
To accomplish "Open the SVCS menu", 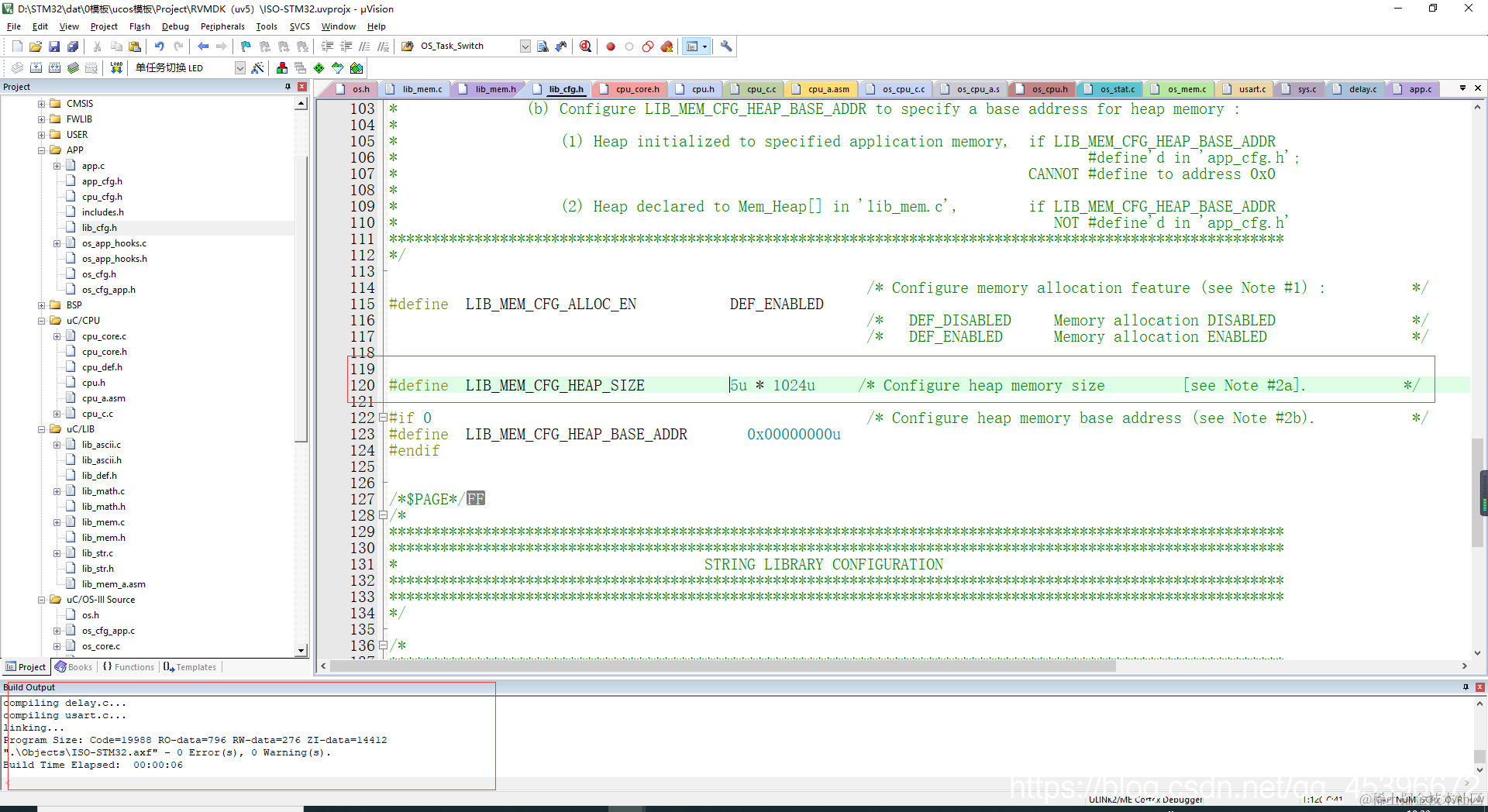I will [x=299, y=26].
